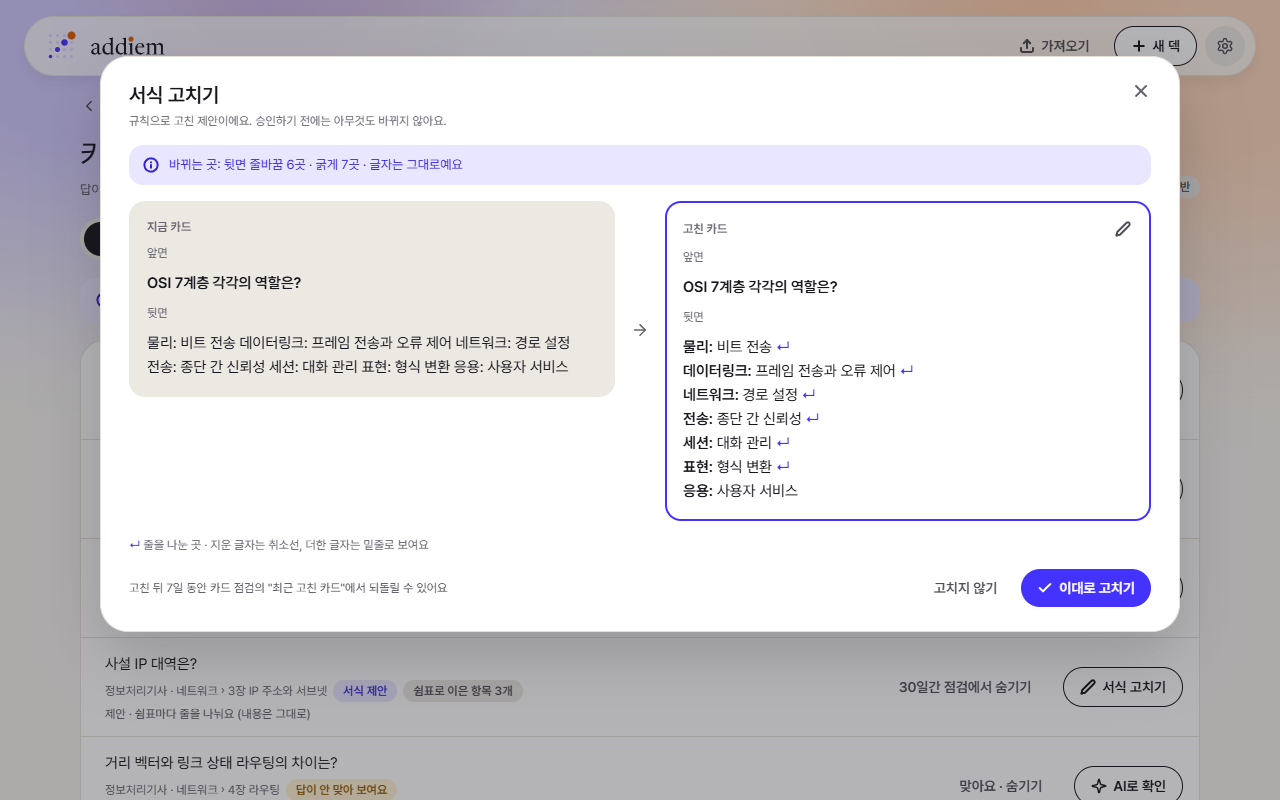Click the 맞아요 · 숨기기 text

[x=1000, y=786]
